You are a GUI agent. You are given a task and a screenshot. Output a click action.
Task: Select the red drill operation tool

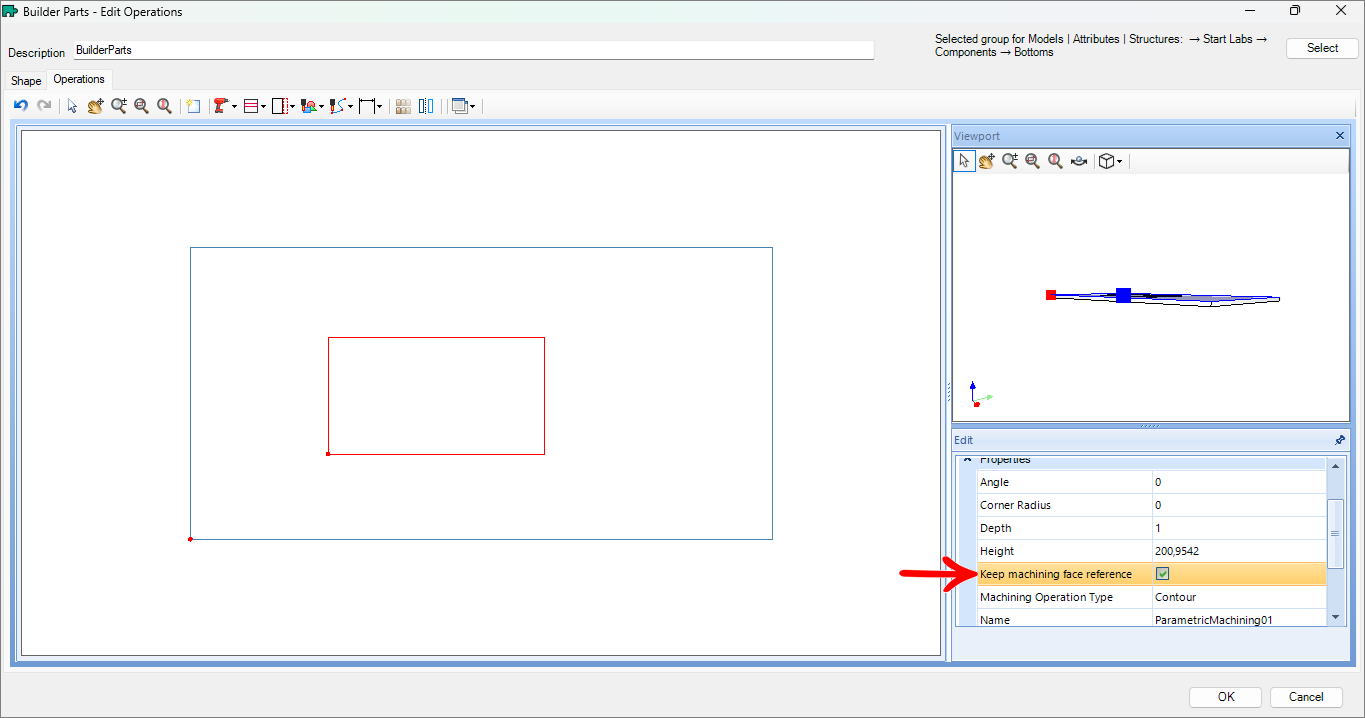(221, 105)
